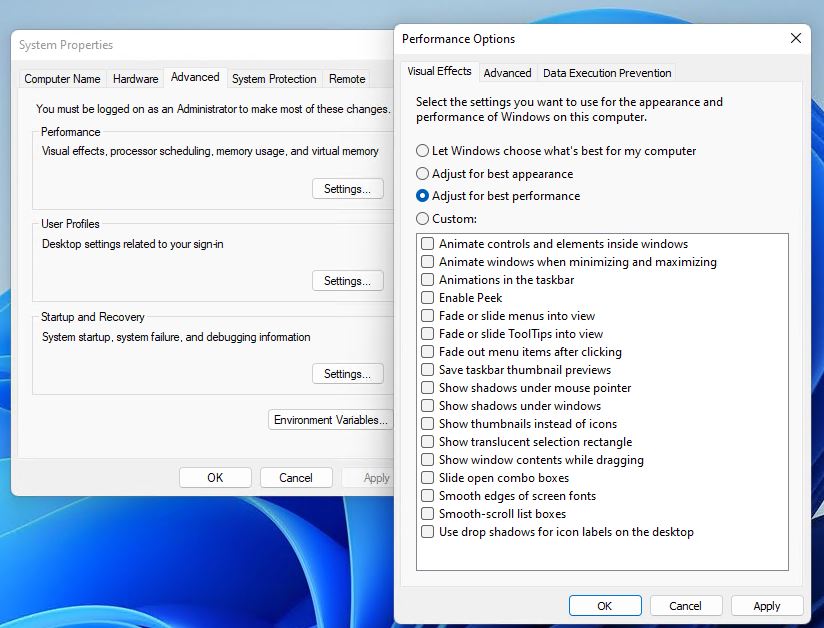This screenshot has height=628, width=824.
Task: Go to the Computer Name tab
Action: click(62, 79)
